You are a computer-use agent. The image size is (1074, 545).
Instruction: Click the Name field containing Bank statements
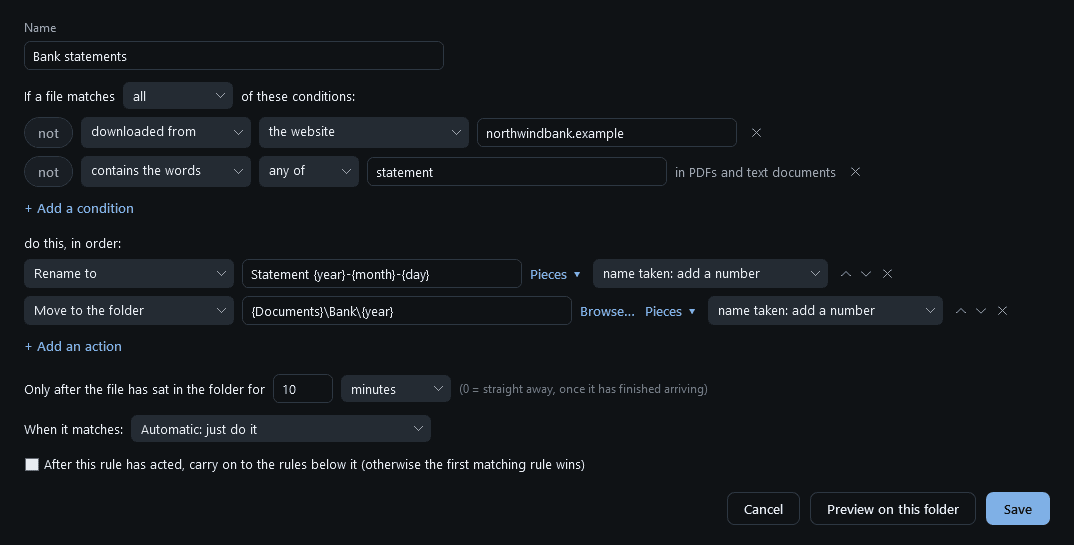click(x=234, y=55)
